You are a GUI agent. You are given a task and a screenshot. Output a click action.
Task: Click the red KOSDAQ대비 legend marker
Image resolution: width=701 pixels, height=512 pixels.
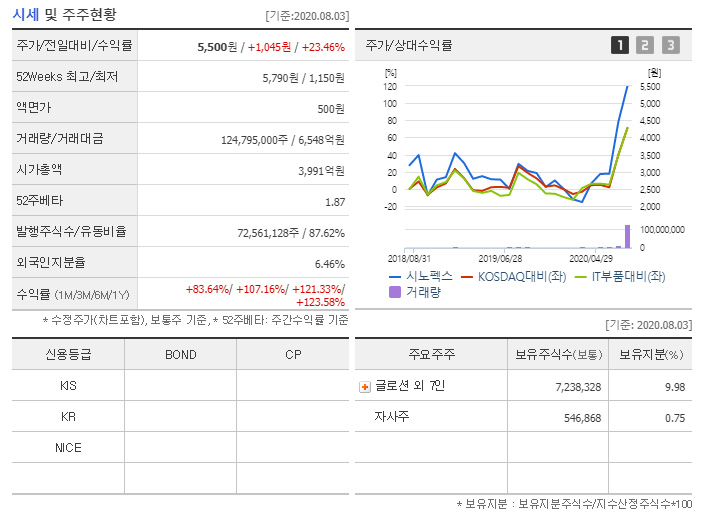point(467,277)
